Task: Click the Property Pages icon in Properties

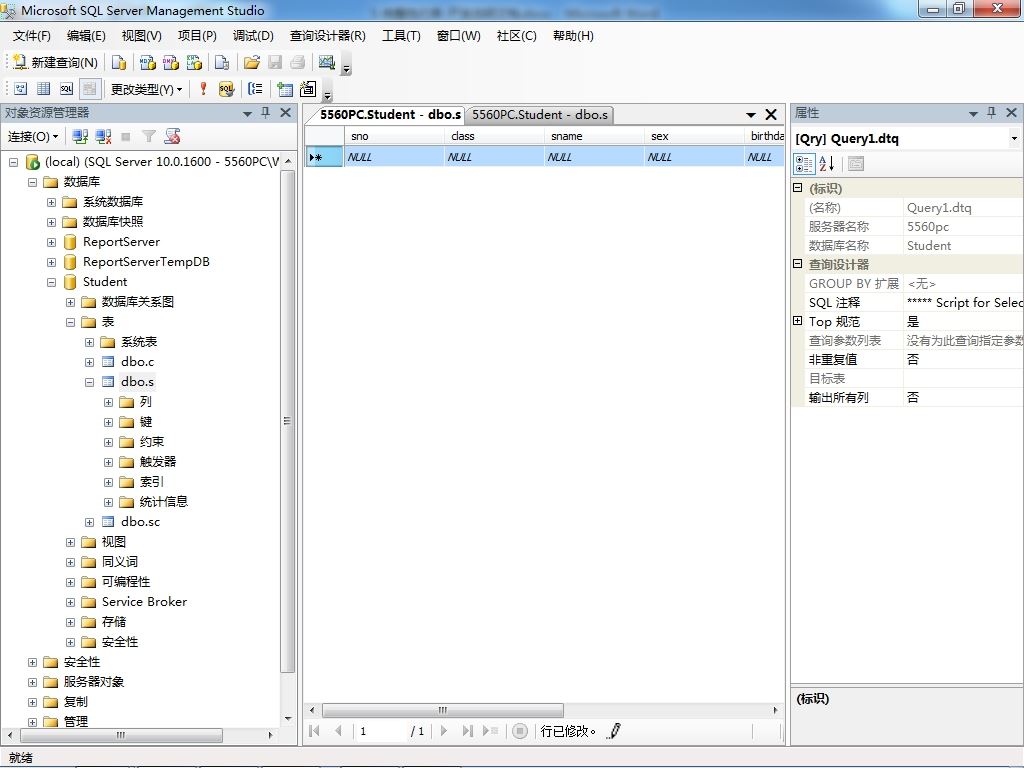Action: (x=856, y=164)
